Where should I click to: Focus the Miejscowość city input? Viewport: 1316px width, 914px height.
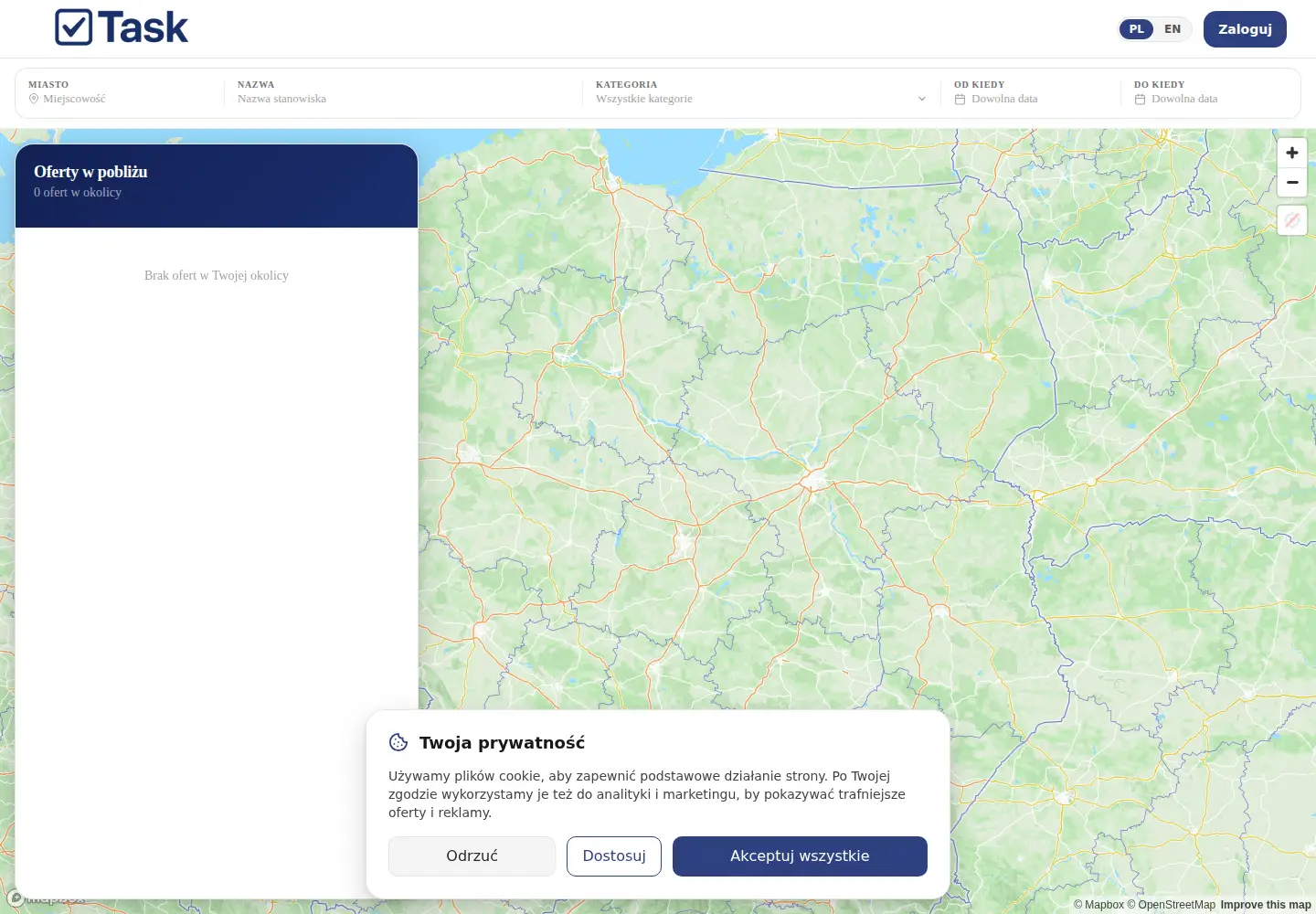[124, 99]
